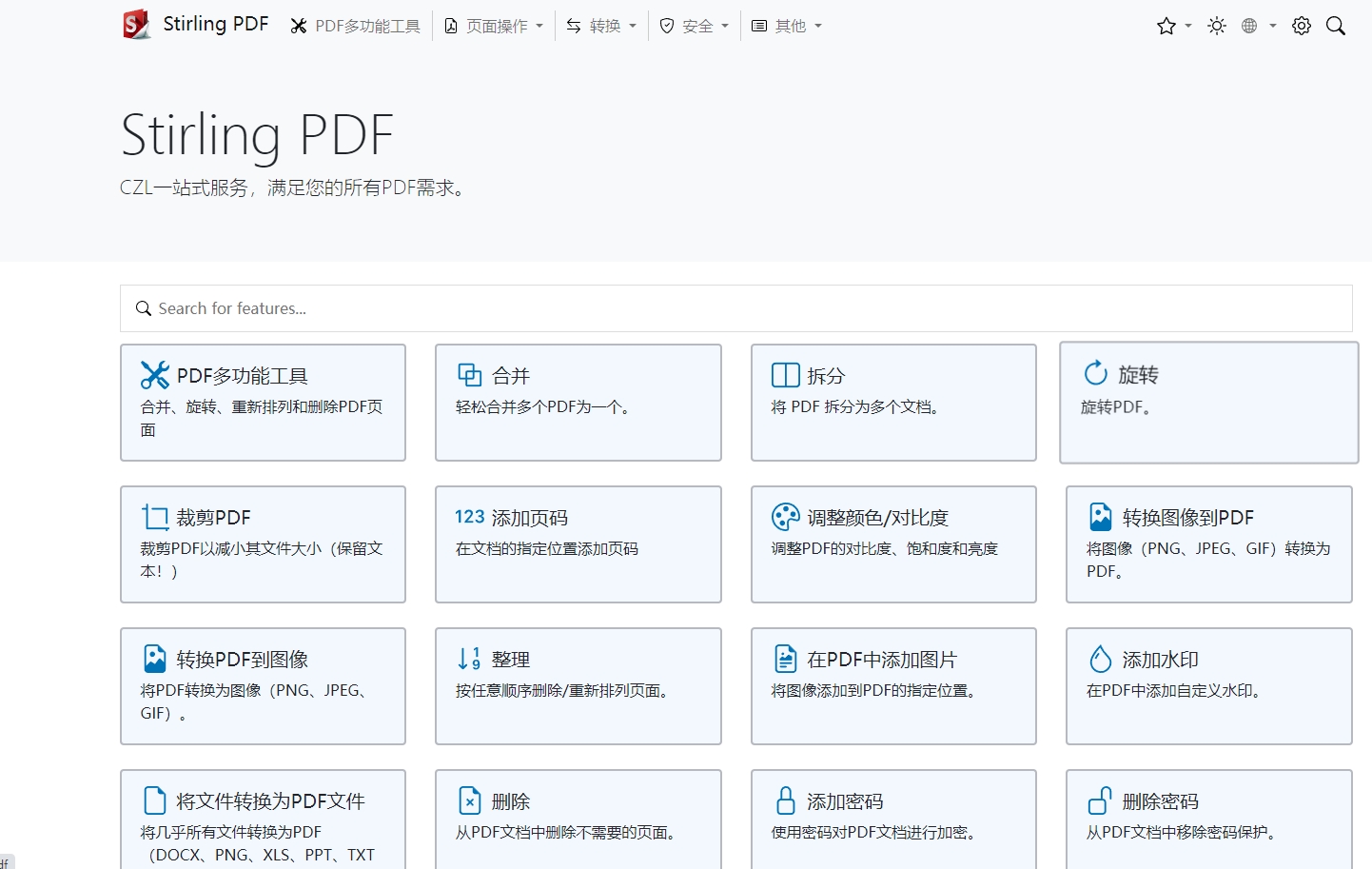Click the 删除 file-remove icon
The width and height of the screenshot is (1372, 869).
tap(470, 800)
